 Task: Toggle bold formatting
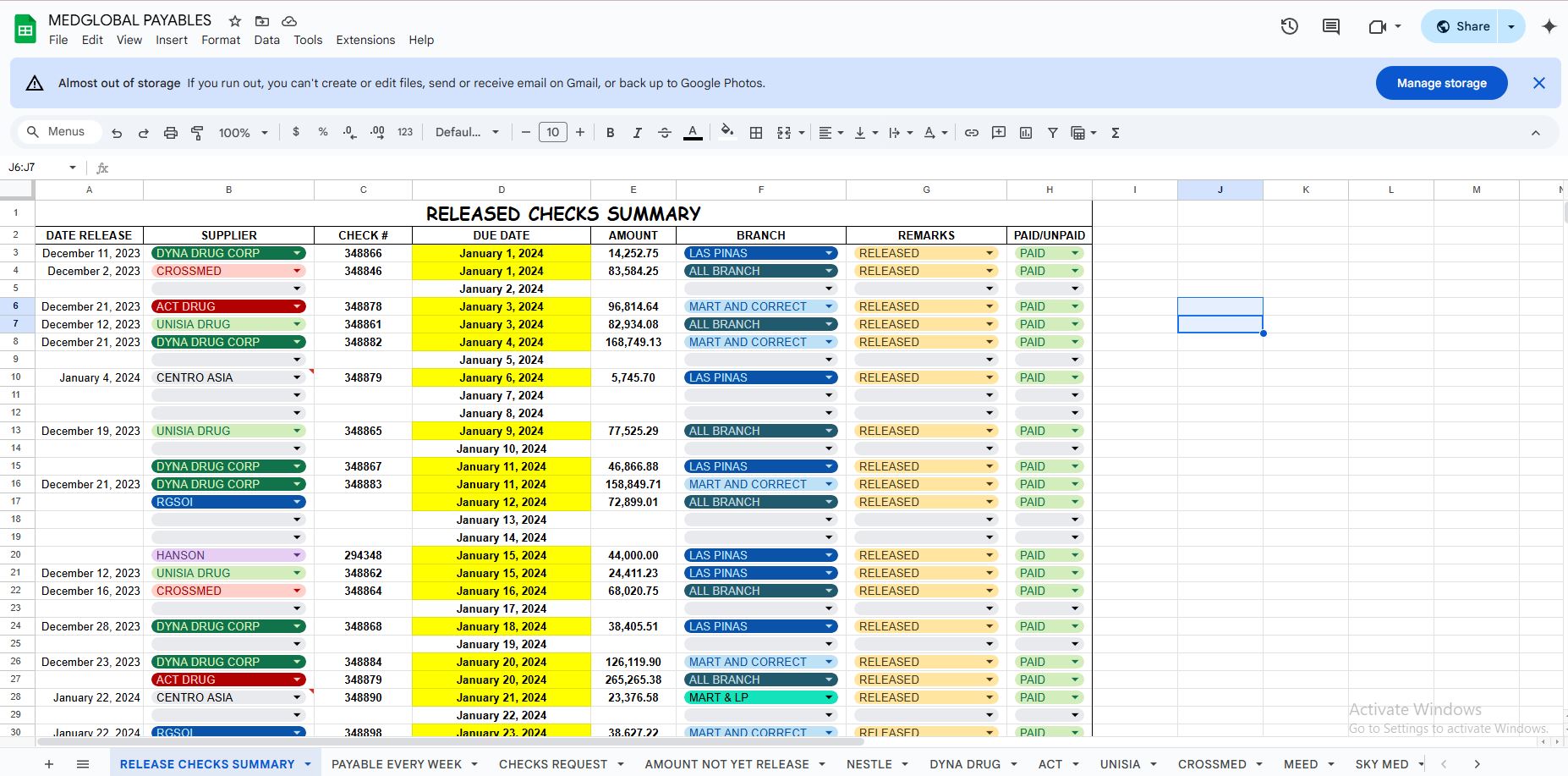610,133
